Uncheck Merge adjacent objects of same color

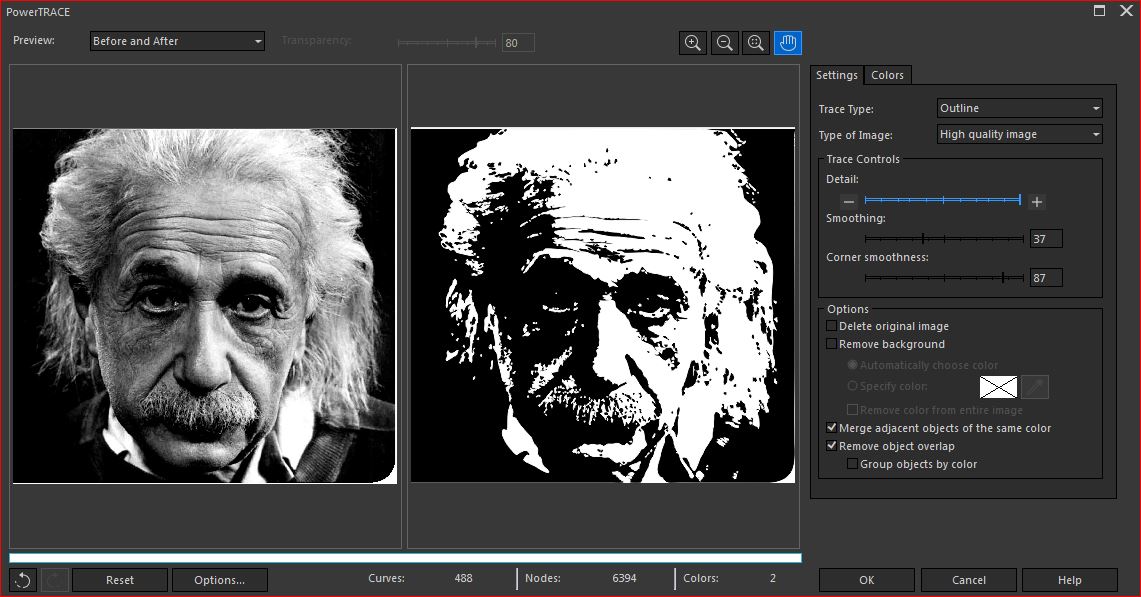[832, 427]
